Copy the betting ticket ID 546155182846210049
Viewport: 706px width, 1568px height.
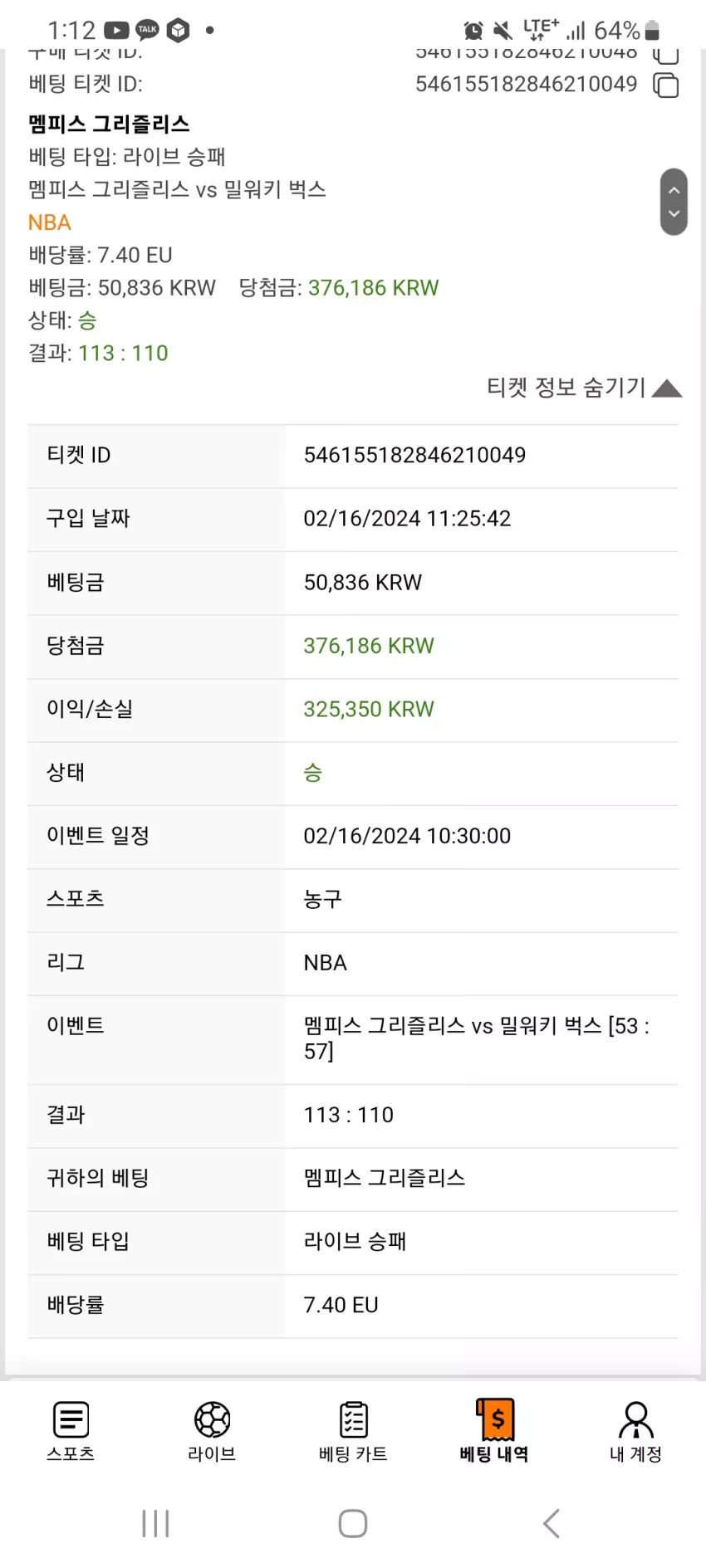[x=666, y=85]
